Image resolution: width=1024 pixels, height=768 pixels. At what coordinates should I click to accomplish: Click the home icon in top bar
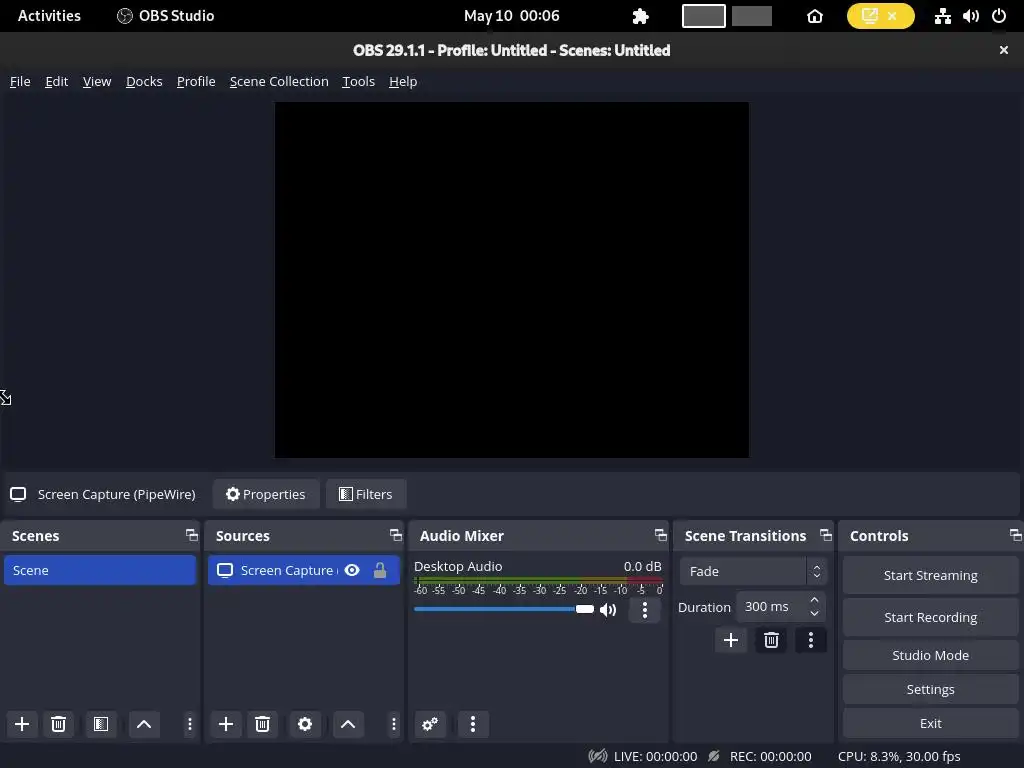click(815, 16)
